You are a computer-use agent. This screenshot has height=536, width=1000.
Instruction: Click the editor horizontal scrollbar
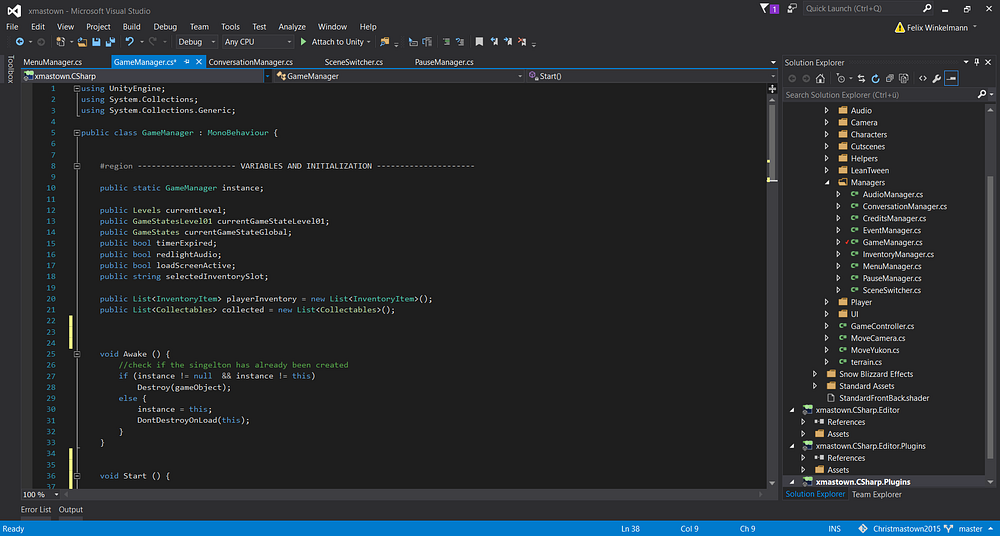pos(415,495)
